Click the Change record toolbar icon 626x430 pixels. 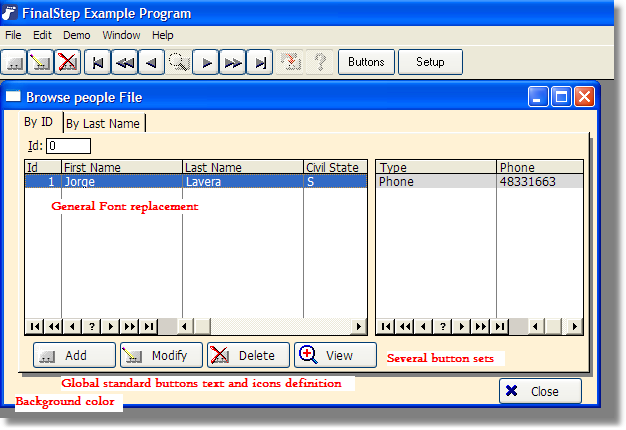tap(41, 62)
